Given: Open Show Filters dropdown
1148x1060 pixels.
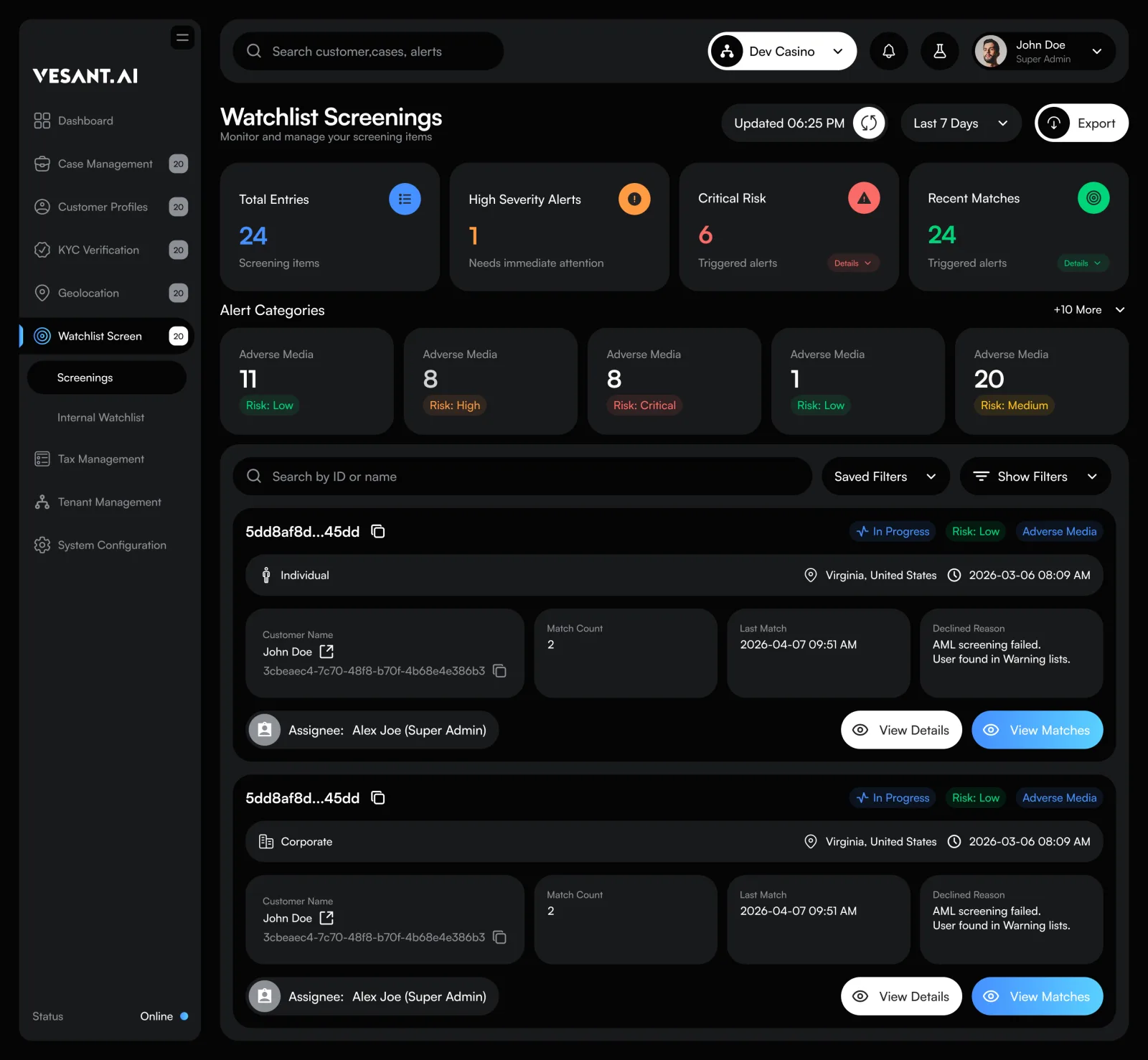Looking at the screenshot, I should 1035,476.
